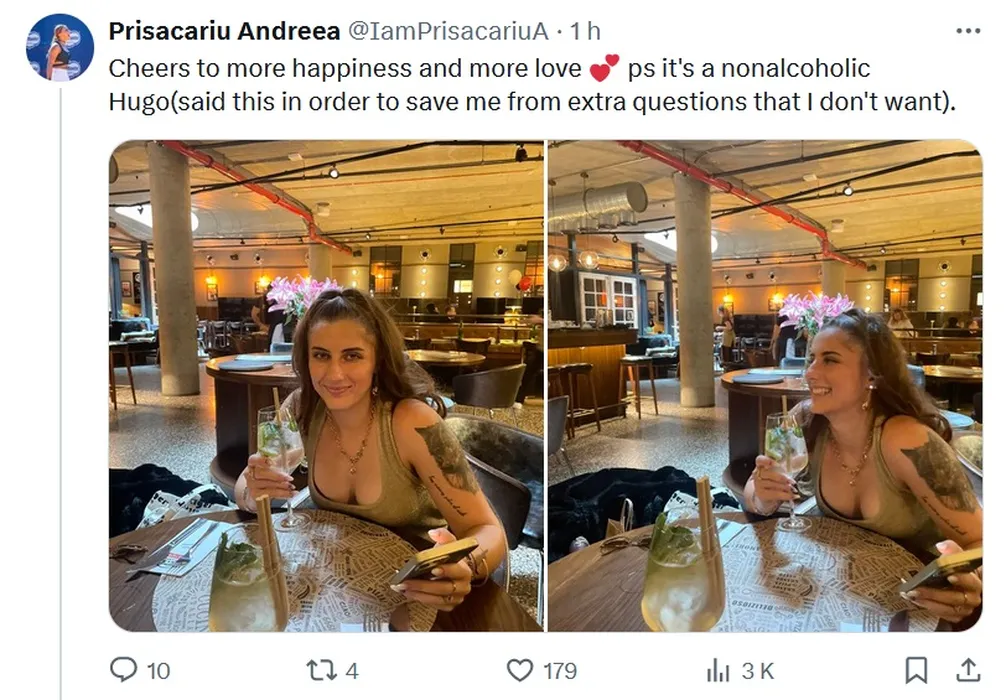The height and width of the screenshot is (700, 1006).
Task: Click the tweet line starting with Hugo
Action: click(525, 100)
